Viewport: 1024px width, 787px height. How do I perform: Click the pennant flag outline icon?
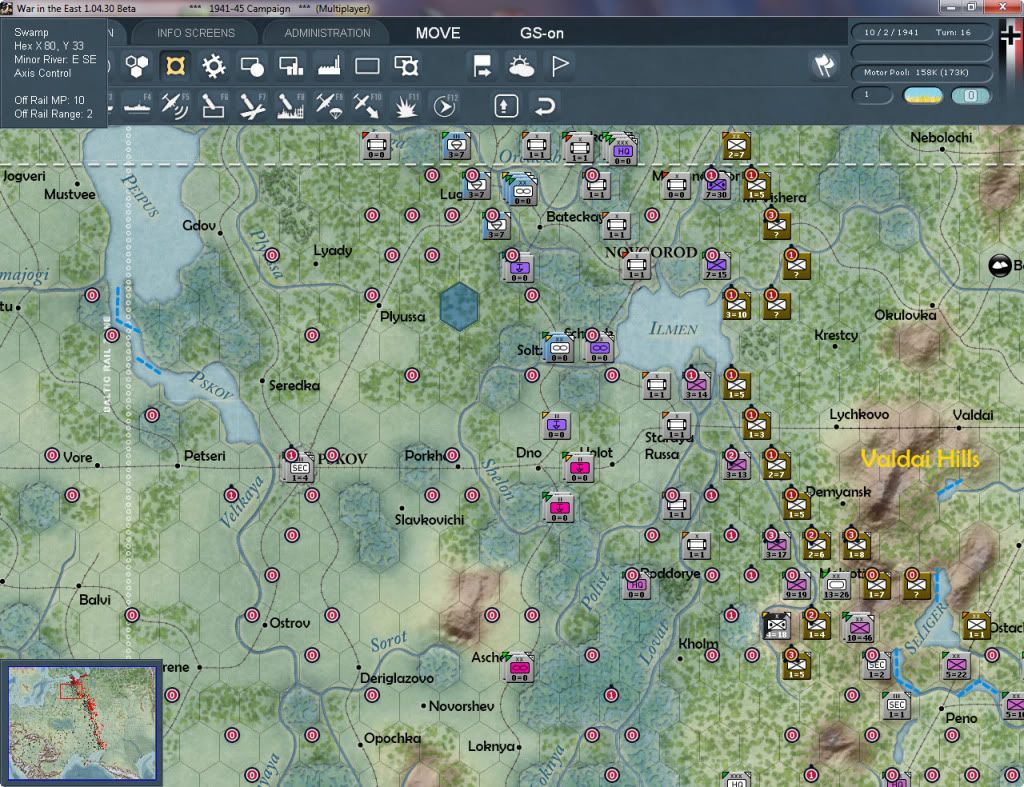point(560,66)
